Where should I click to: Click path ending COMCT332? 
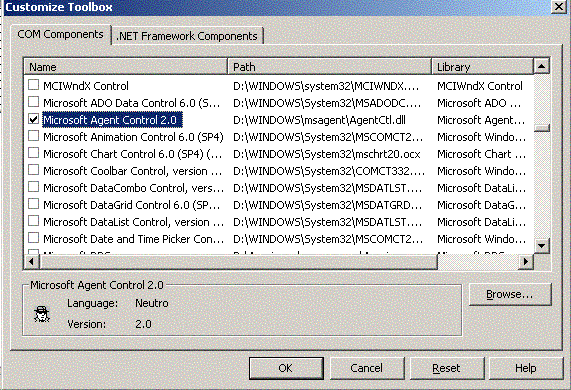tap(328, 171)
